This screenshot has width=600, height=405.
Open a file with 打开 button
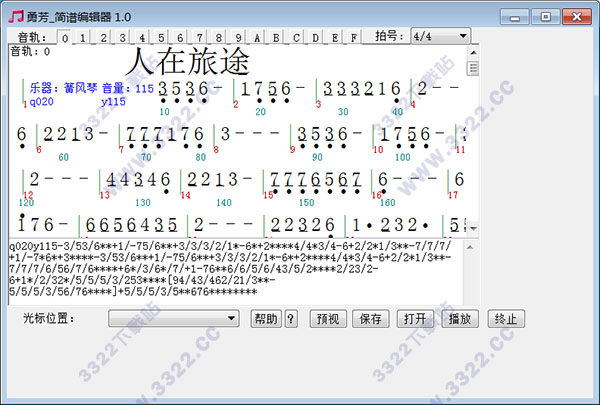(x=415, y=319)
